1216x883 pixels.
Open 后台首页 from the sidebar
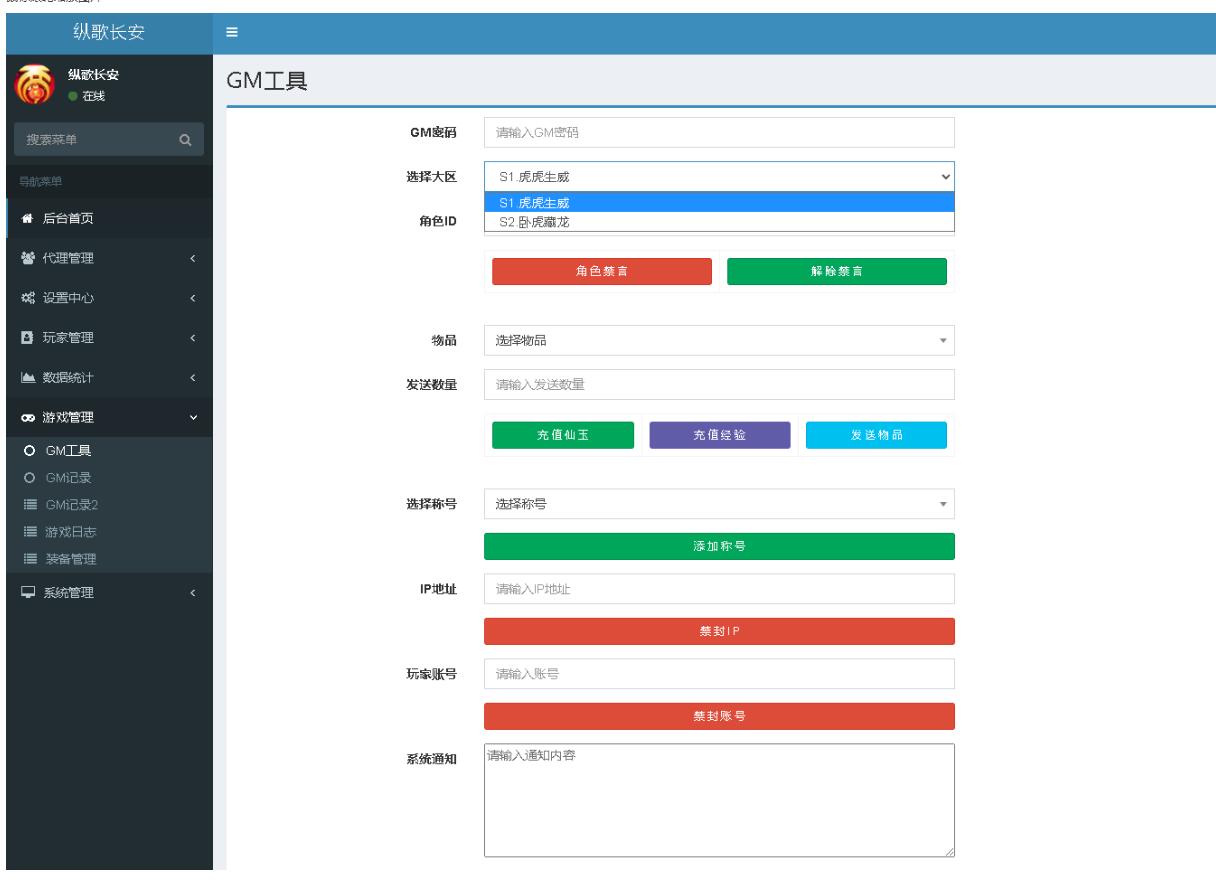(x=70, y=218)
